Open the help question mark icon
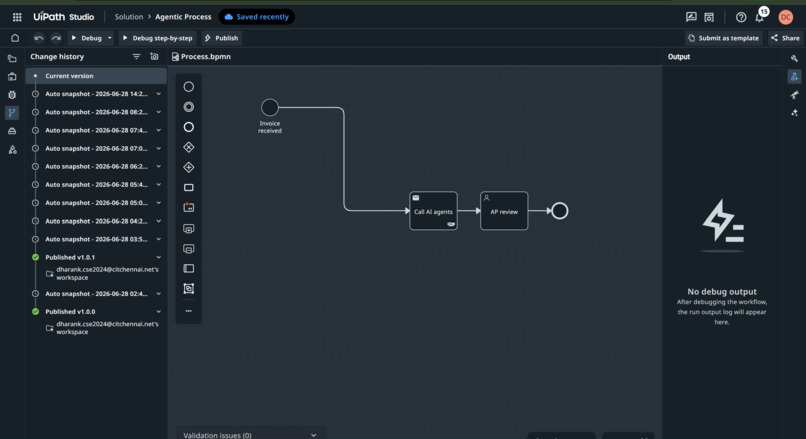The width and height of the screenshot is (806, 439). point(741,17)
